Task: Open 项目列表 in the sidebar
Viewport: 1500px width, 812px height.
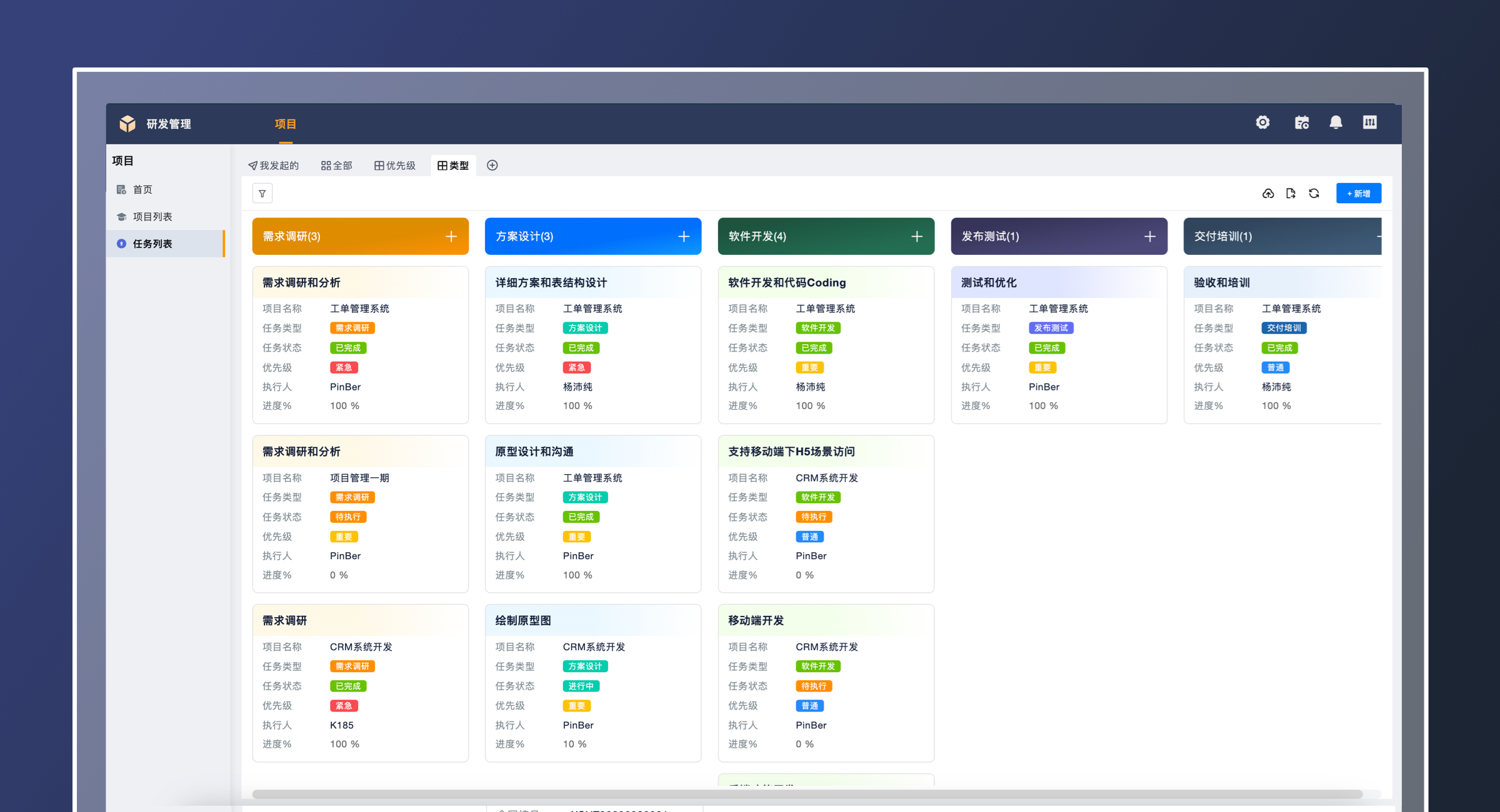Action: [152, 217]
